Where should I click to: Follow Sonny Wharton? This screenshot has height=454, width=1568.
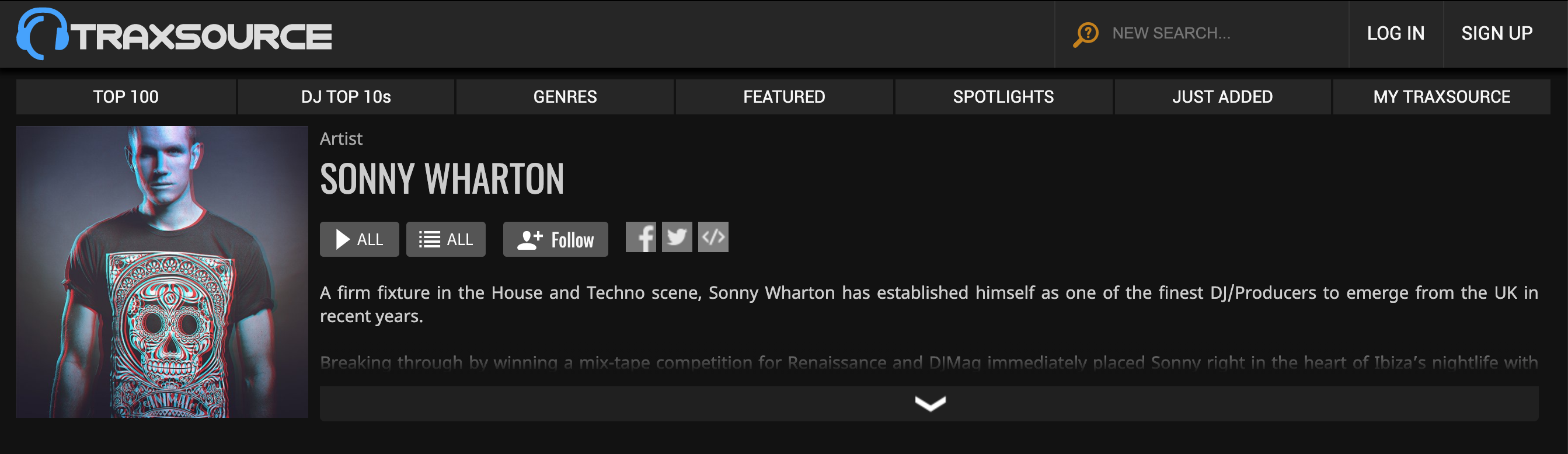[x=555, y=240]
